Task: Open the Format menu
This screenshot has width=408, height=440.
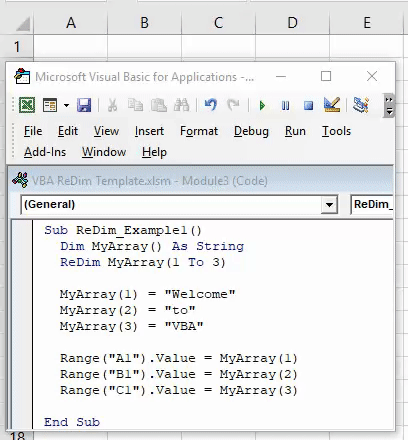Action: point(199,131)
